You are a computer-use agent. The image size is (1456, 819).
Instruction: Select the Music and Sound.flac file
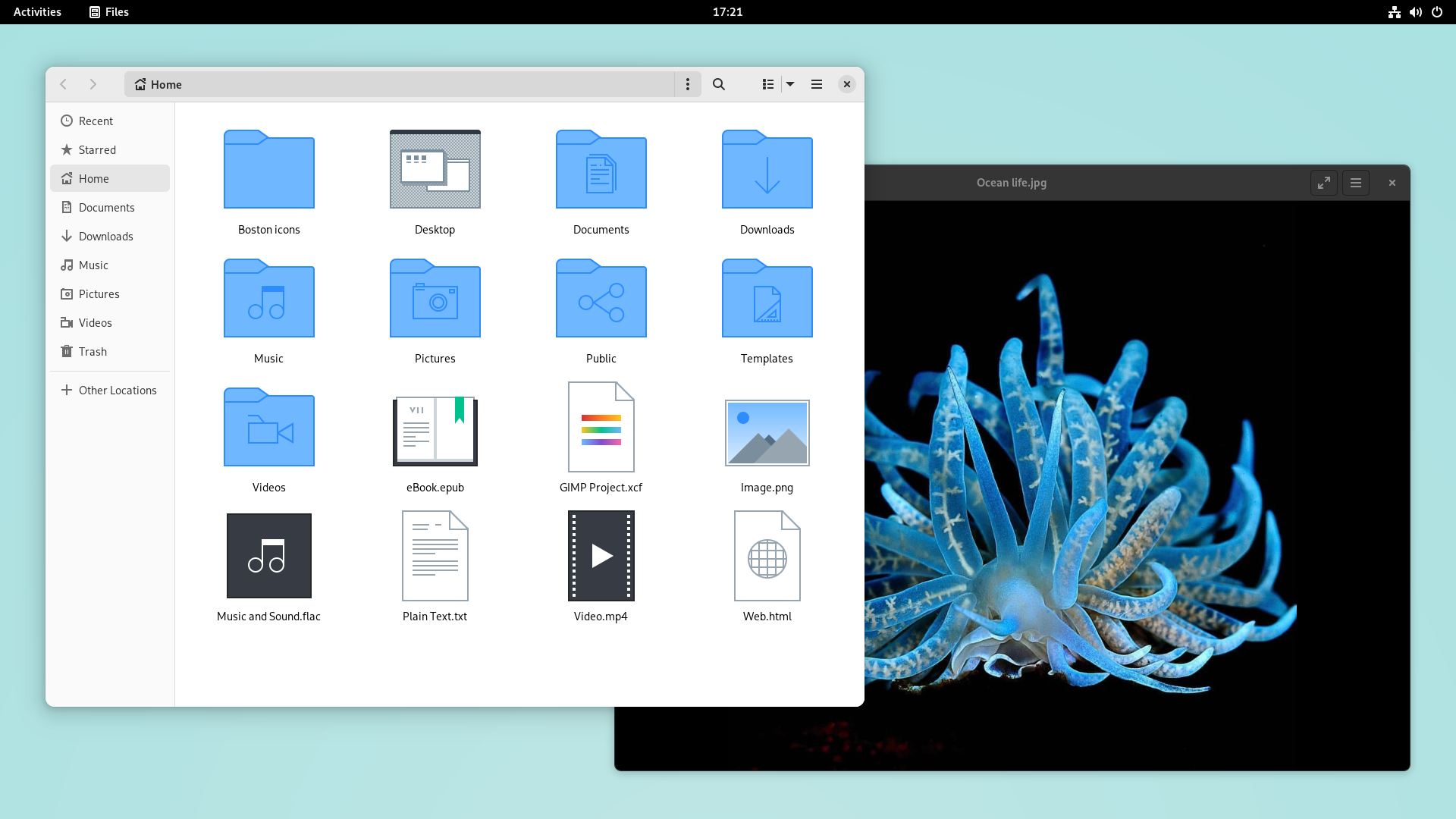point(269,556)
